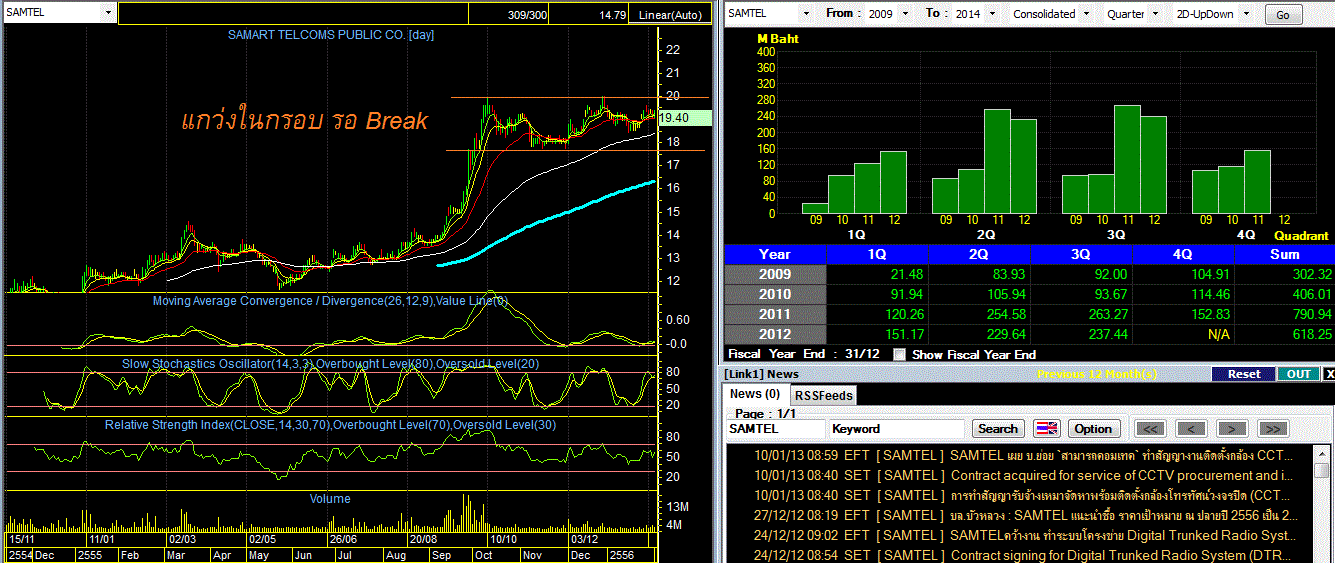The height and width of the screenshot is (563, 1335).
Task: Click the 151.17 value for 2012 1Q
Action: point(904,334)
